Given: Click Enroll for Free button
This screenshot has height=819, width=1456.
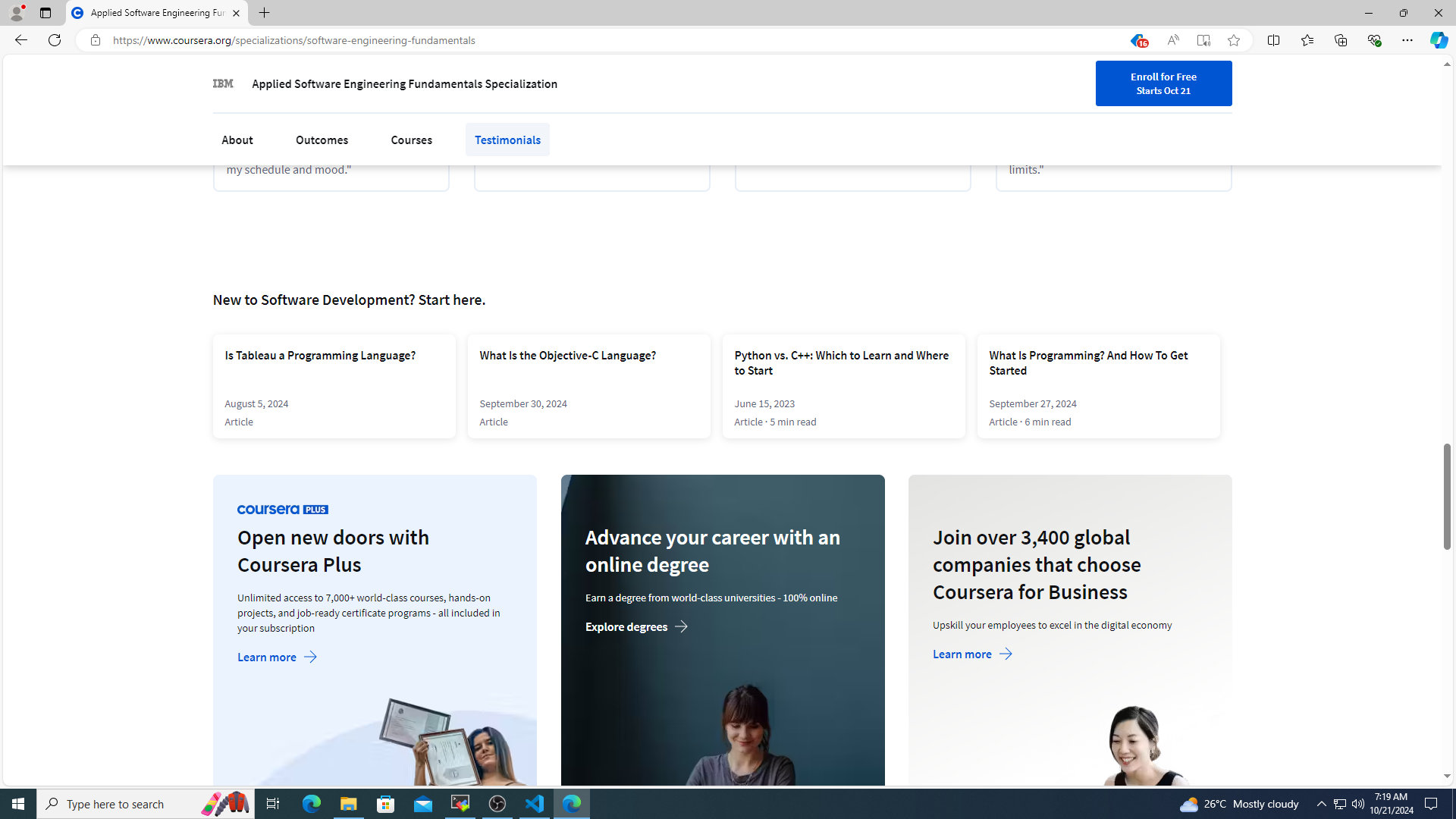Looking at the screenshot, I should click(1163, 83).
